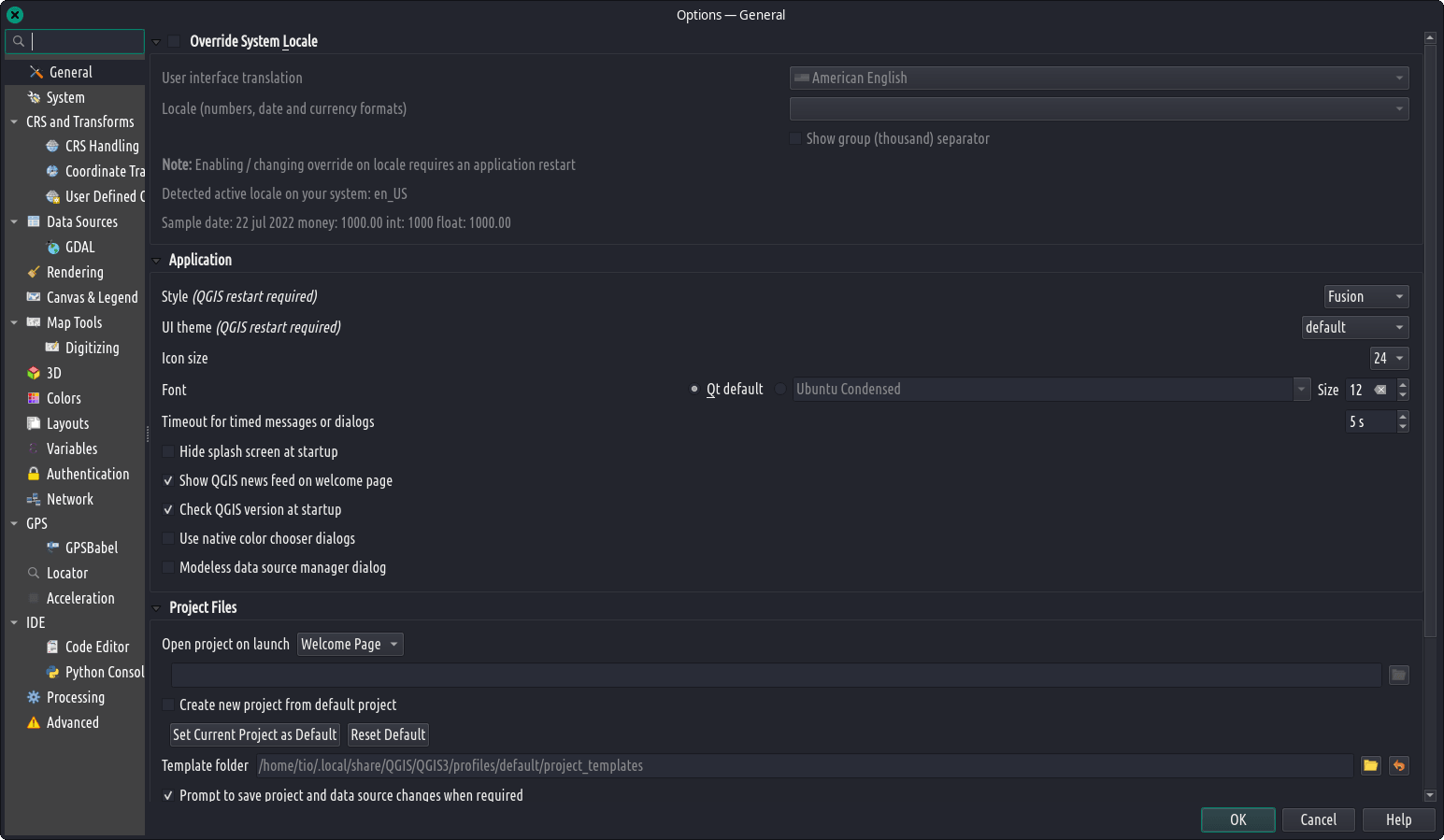Confirm settings with OK button
1444x840 pixels.
(x=1238, y=819)
